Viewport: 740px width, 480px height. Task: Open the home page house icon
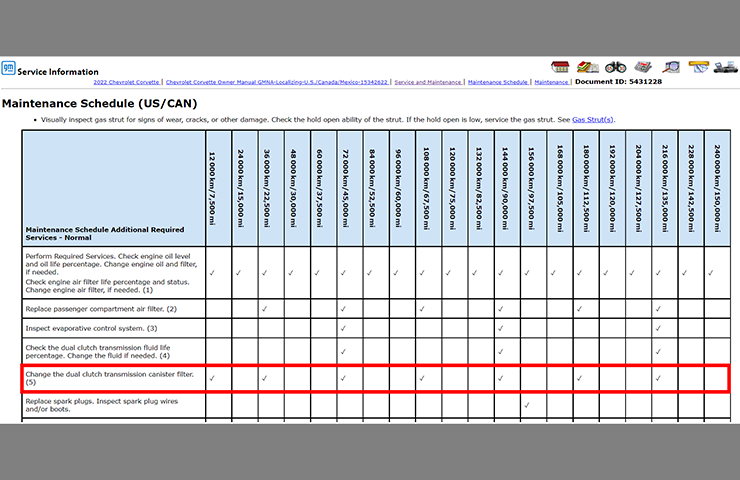point(559,67)
